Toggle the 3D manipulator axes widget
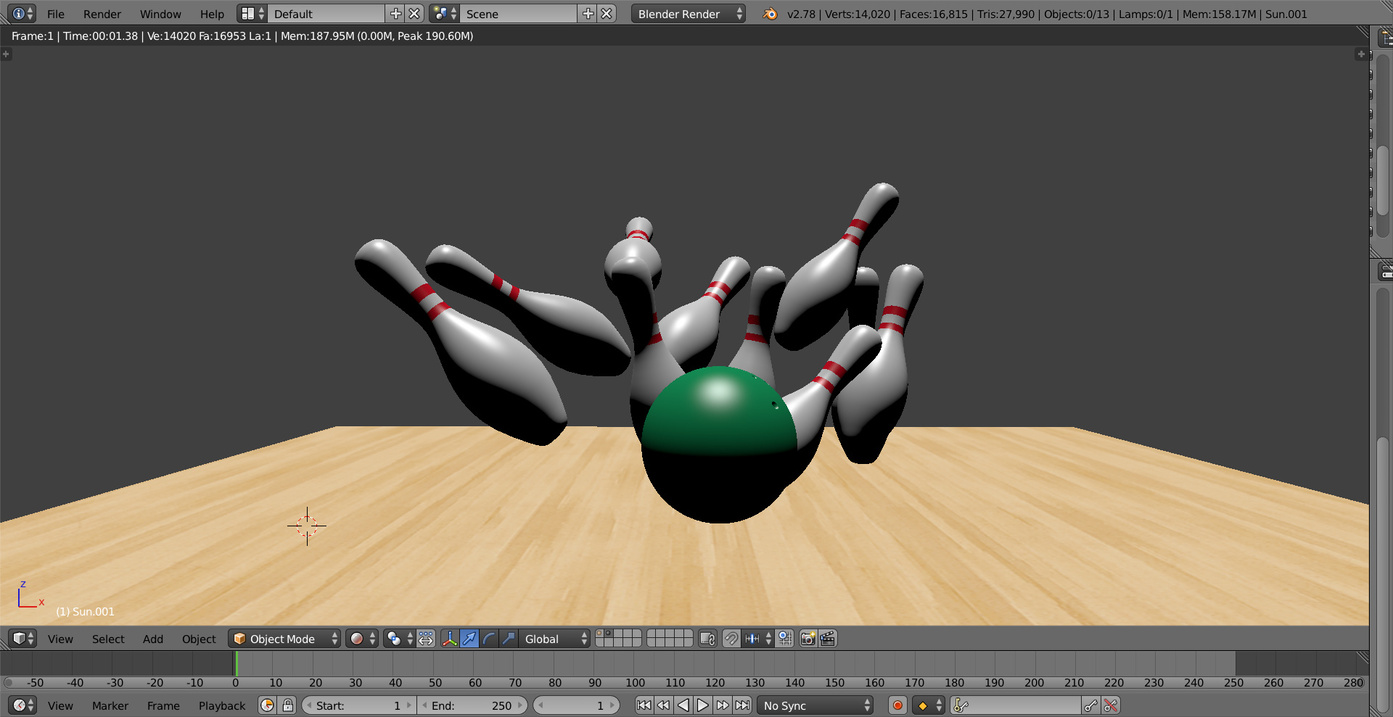The image size is (1393, 717). coord(449,639)
